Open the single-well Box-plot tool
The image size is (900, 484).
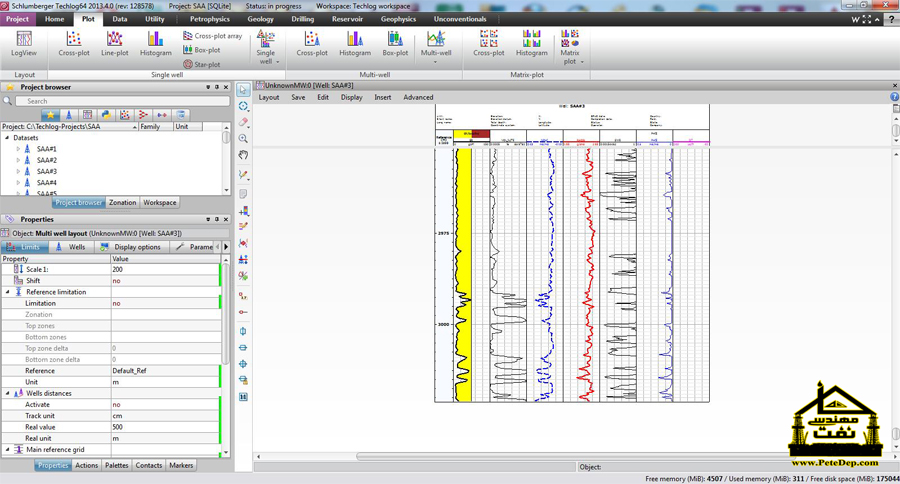pyautogui.click(x=201, y=50)
